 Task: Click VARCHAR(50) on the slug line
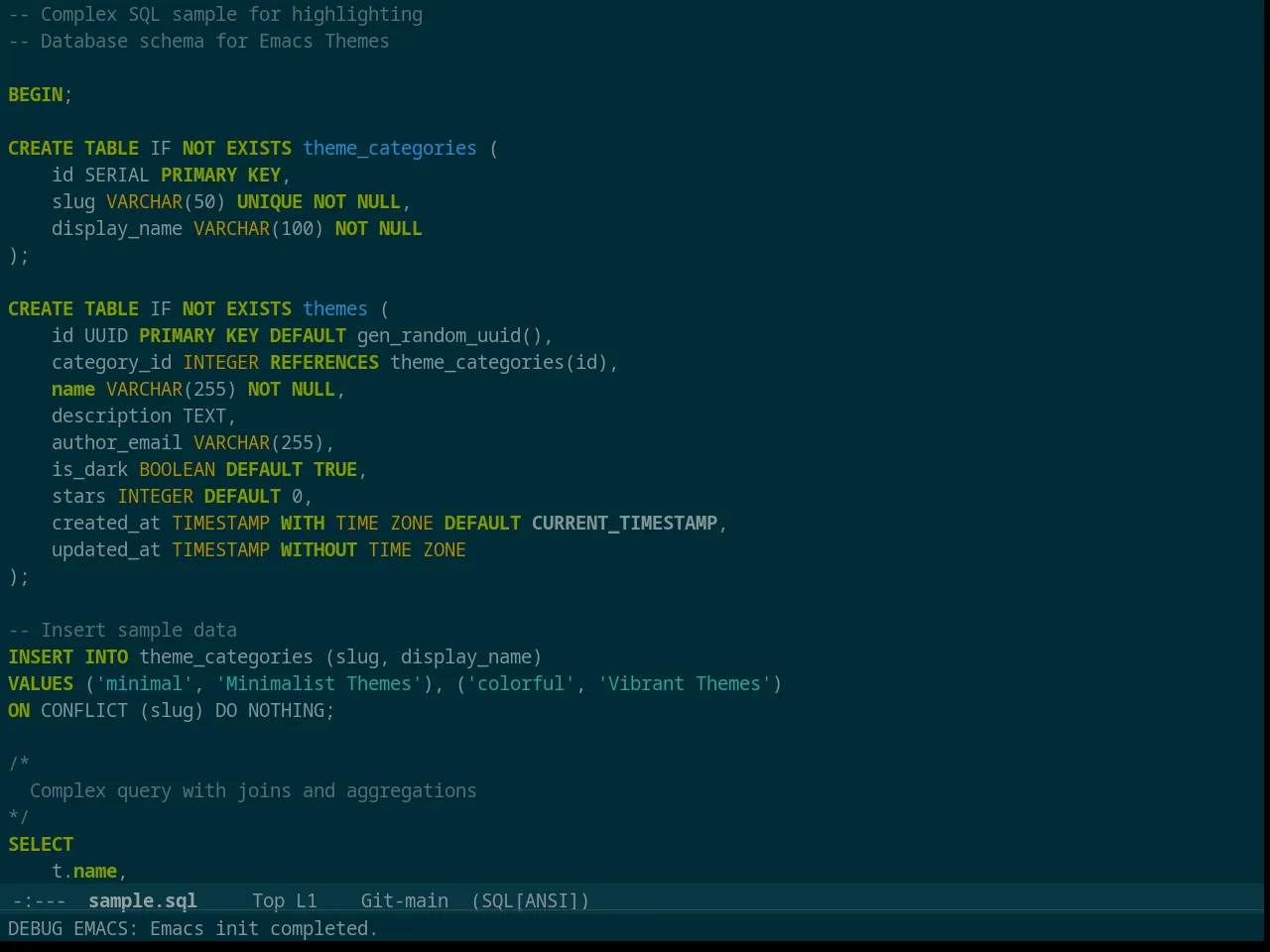point(166,201)
